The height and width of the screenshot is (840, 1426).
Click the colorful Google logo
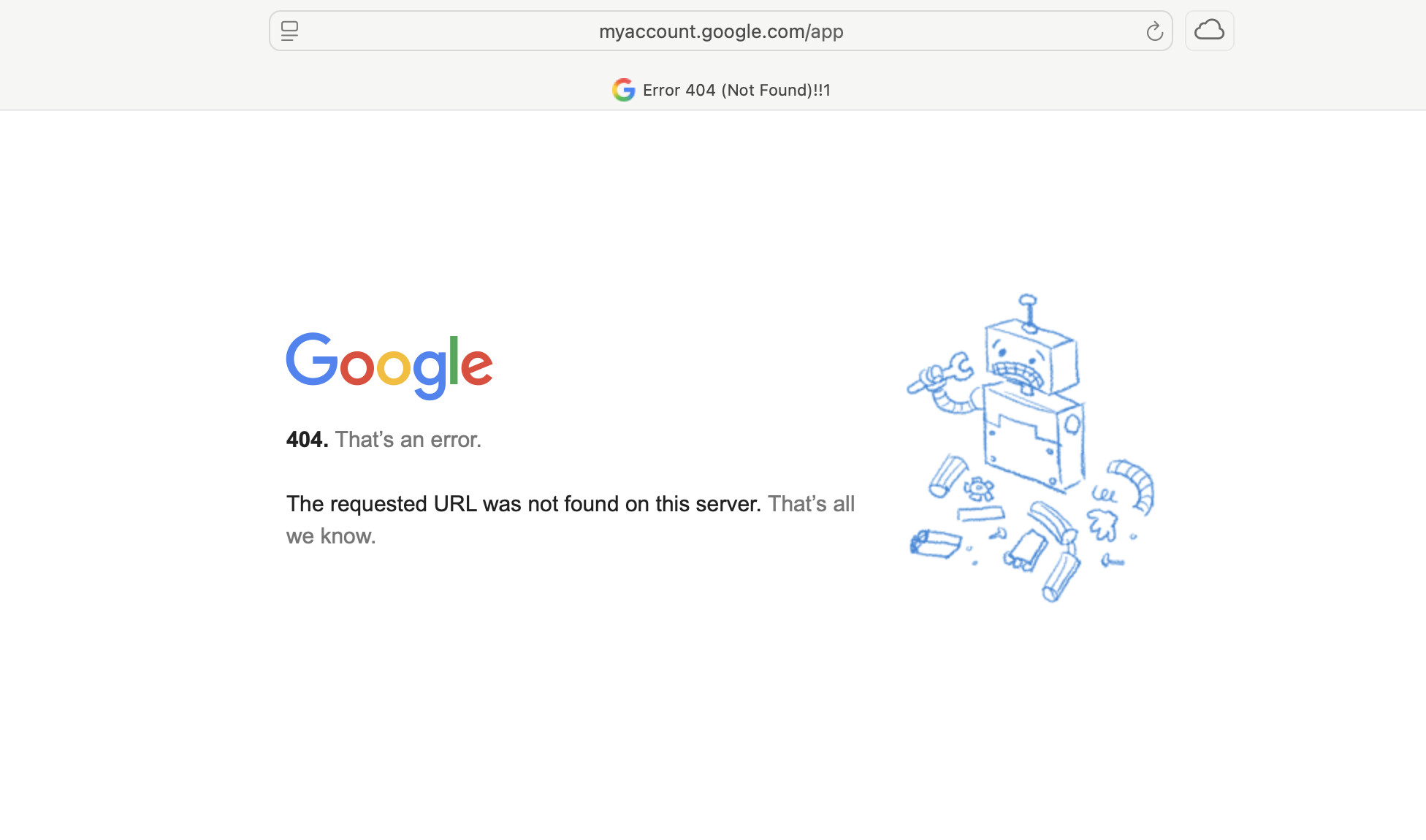coord(389,365)
